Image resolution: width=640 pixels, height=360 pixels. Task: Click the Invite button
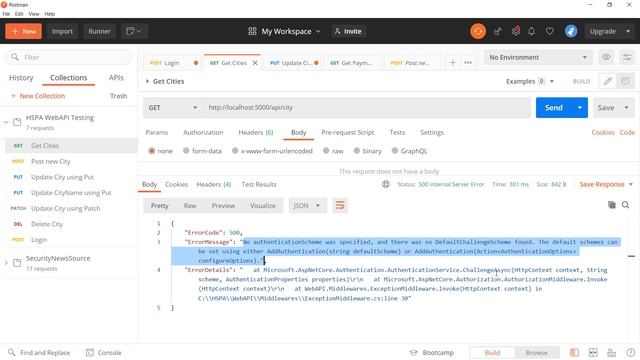(349, 31)
